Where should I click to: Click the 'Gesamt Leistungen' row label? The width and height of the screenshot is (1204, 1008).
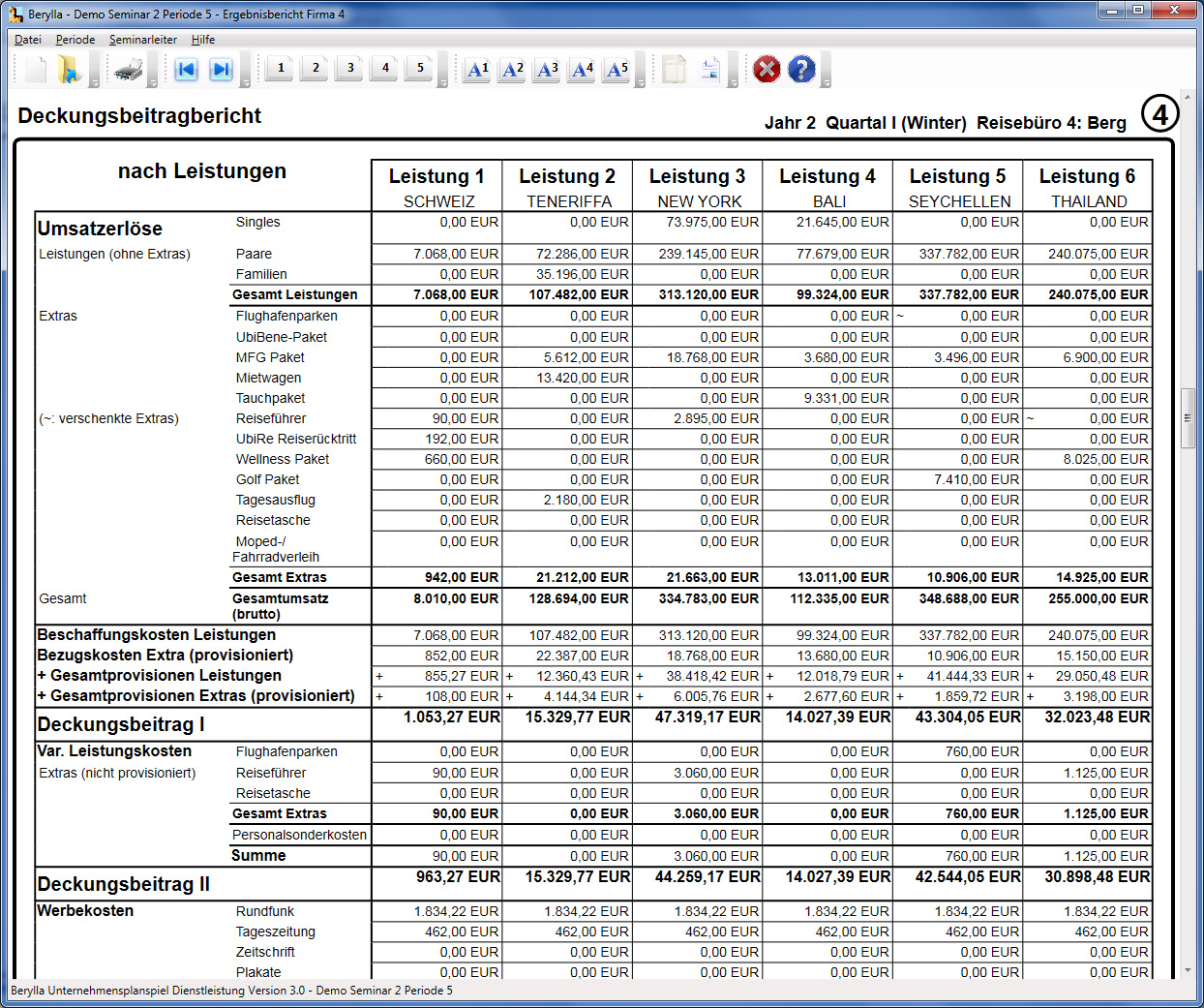(x=295, y=294)
